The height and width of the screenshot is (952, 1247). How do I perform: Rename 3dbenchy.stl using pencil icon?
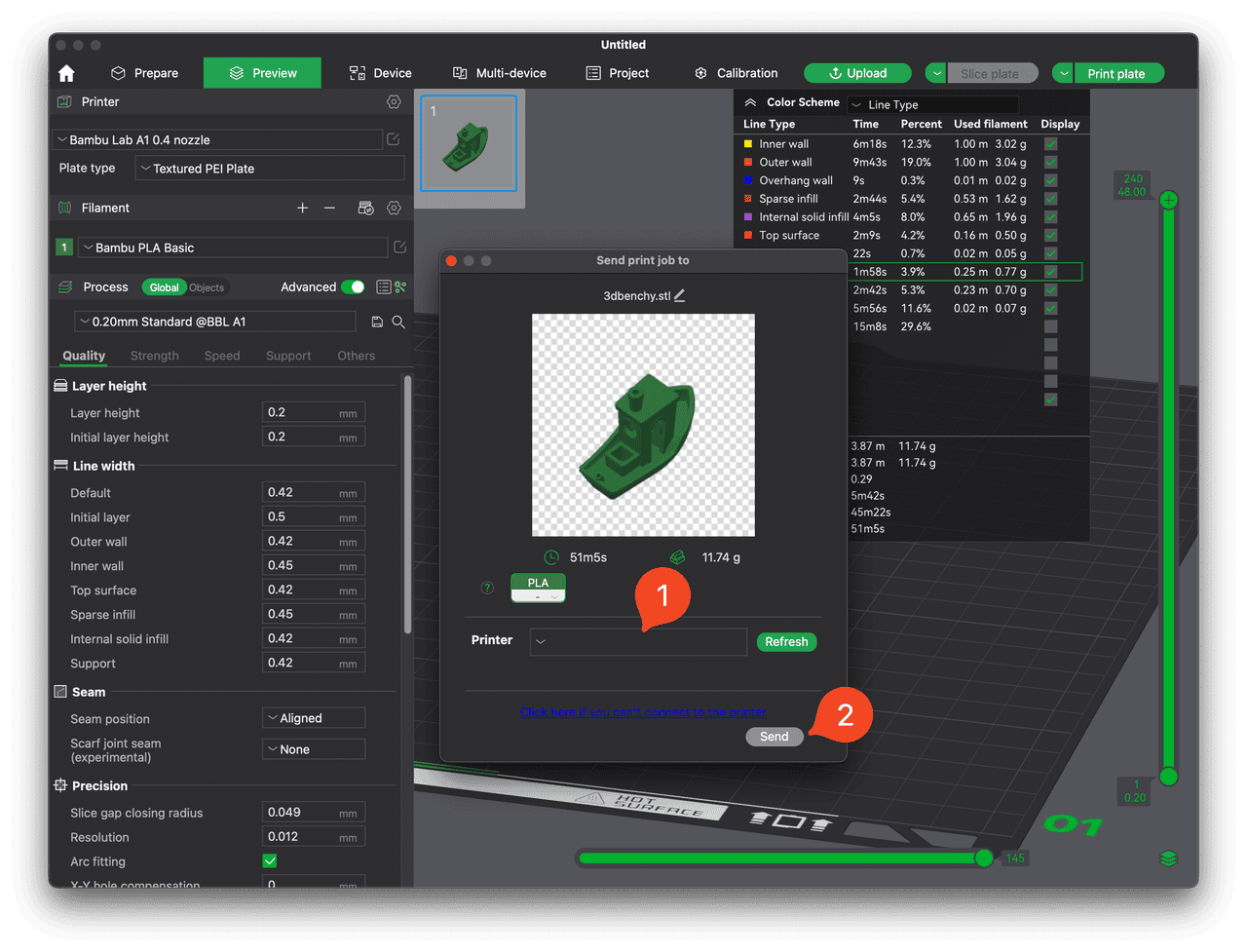click(680, 295)
